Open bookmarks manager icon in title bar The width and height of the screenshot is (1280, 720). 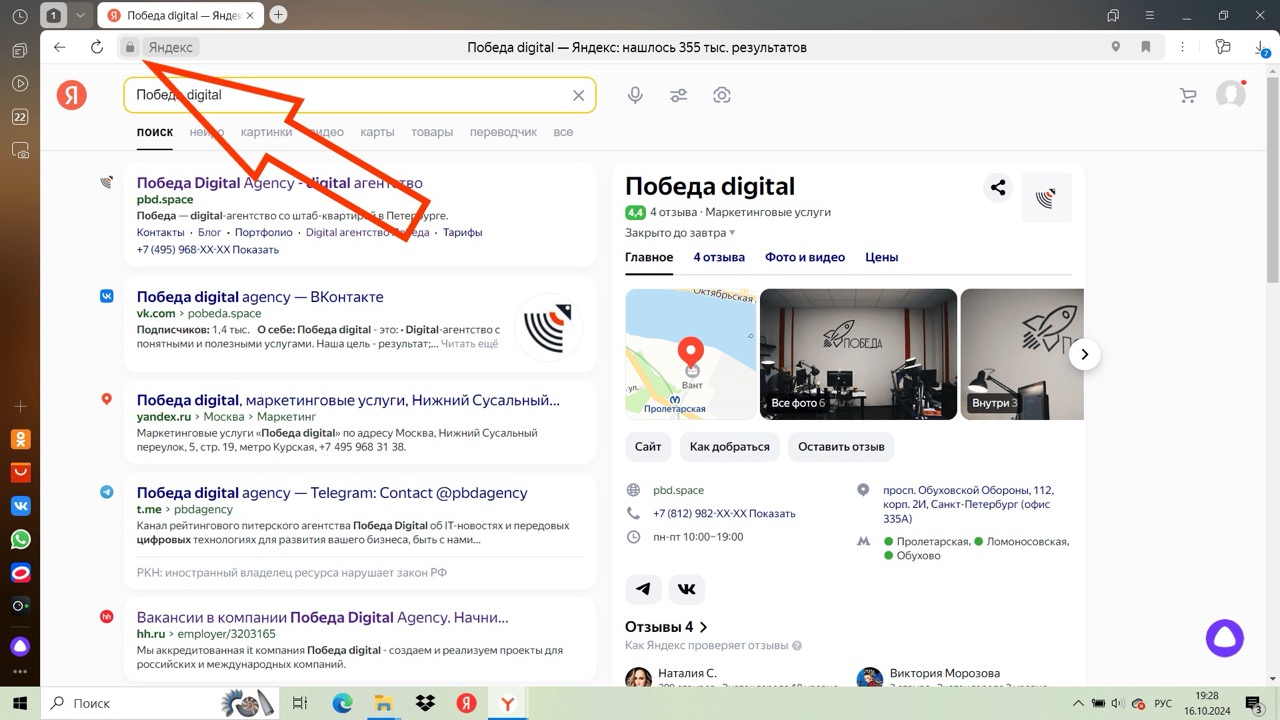coord(1113,15)
